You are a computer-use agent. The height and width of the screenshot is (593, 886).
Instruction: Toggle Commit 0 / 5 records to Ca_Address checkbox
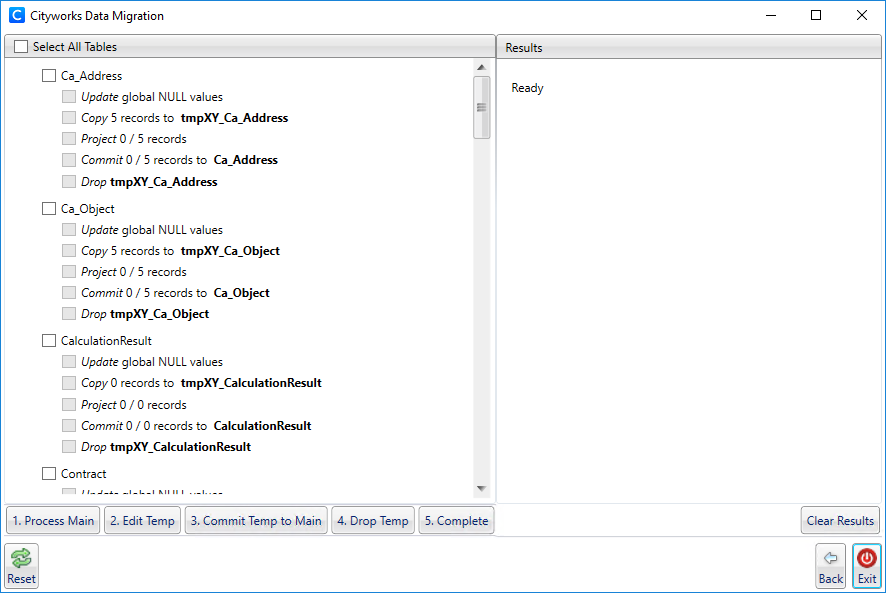[x=69, y=160]
